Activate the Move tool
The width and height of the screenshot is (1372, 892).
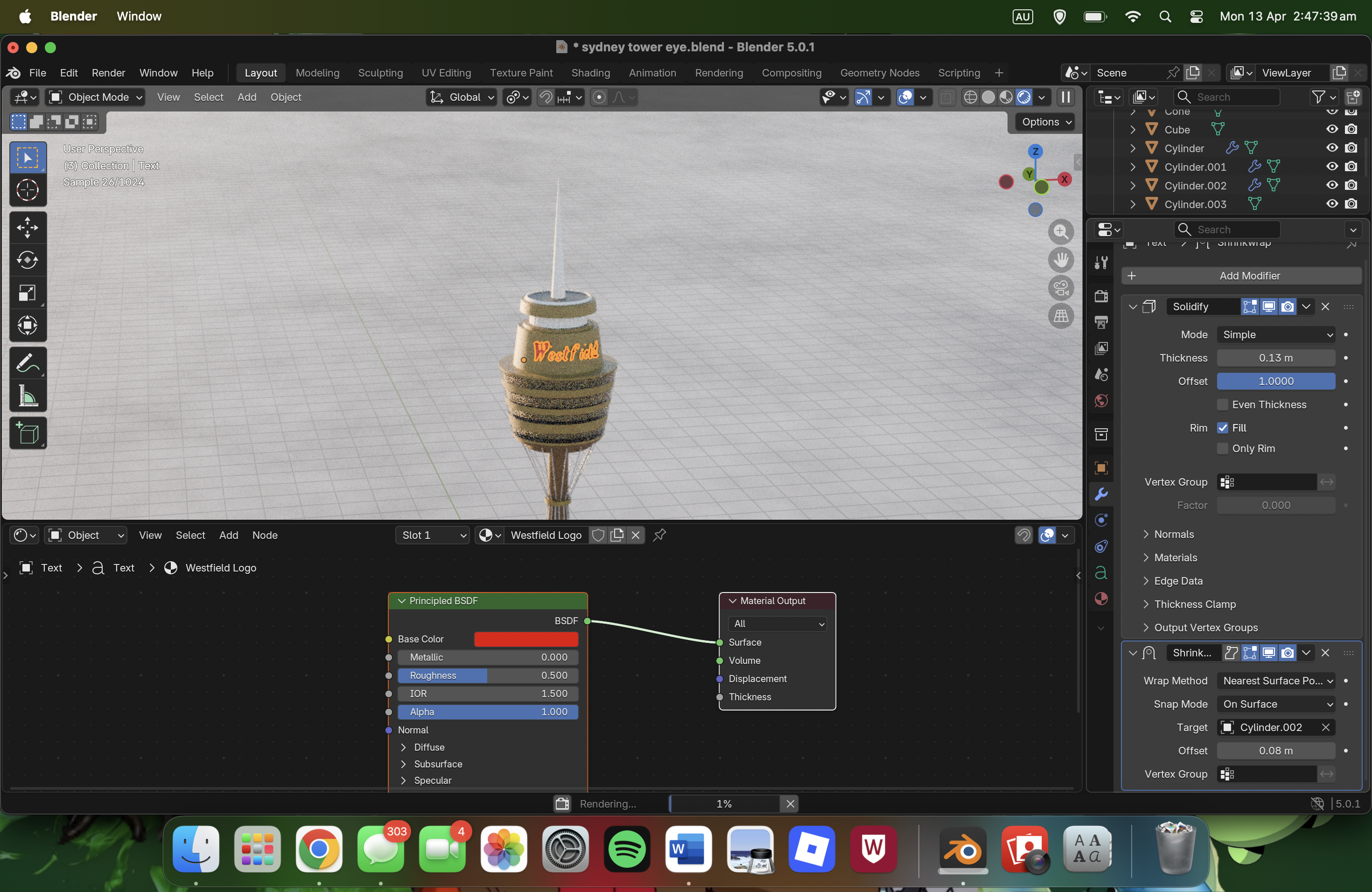(28, 228)
